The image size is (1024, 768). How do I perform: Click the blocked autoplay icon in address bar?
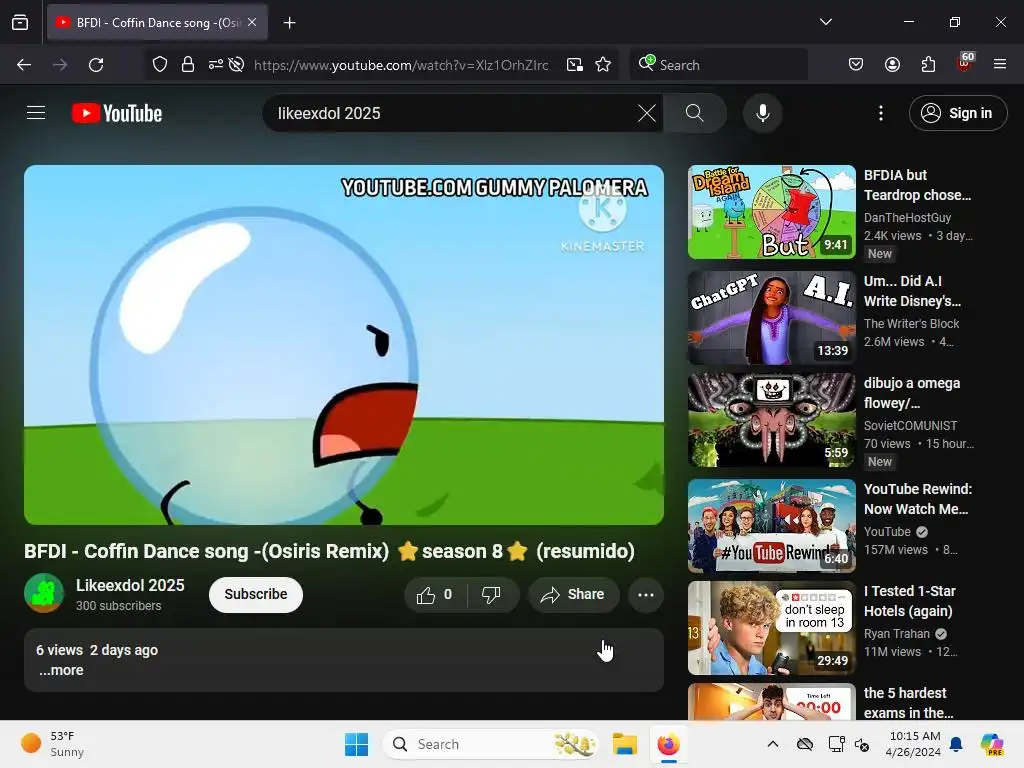(236, 64)
